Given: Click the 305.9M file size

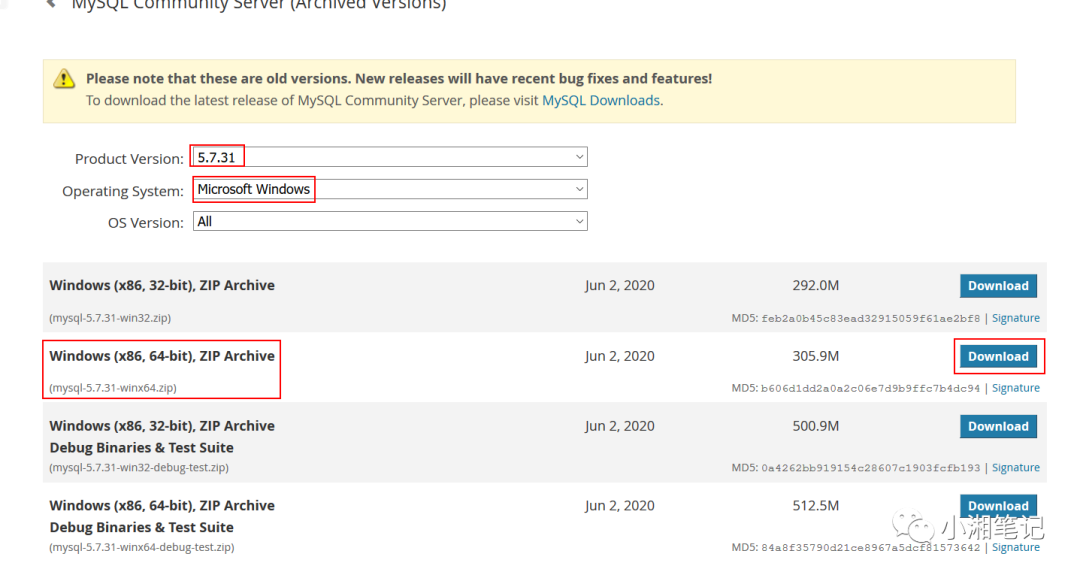Looking at the screenshot, I should pyautogui.click(x=816, y=357).
